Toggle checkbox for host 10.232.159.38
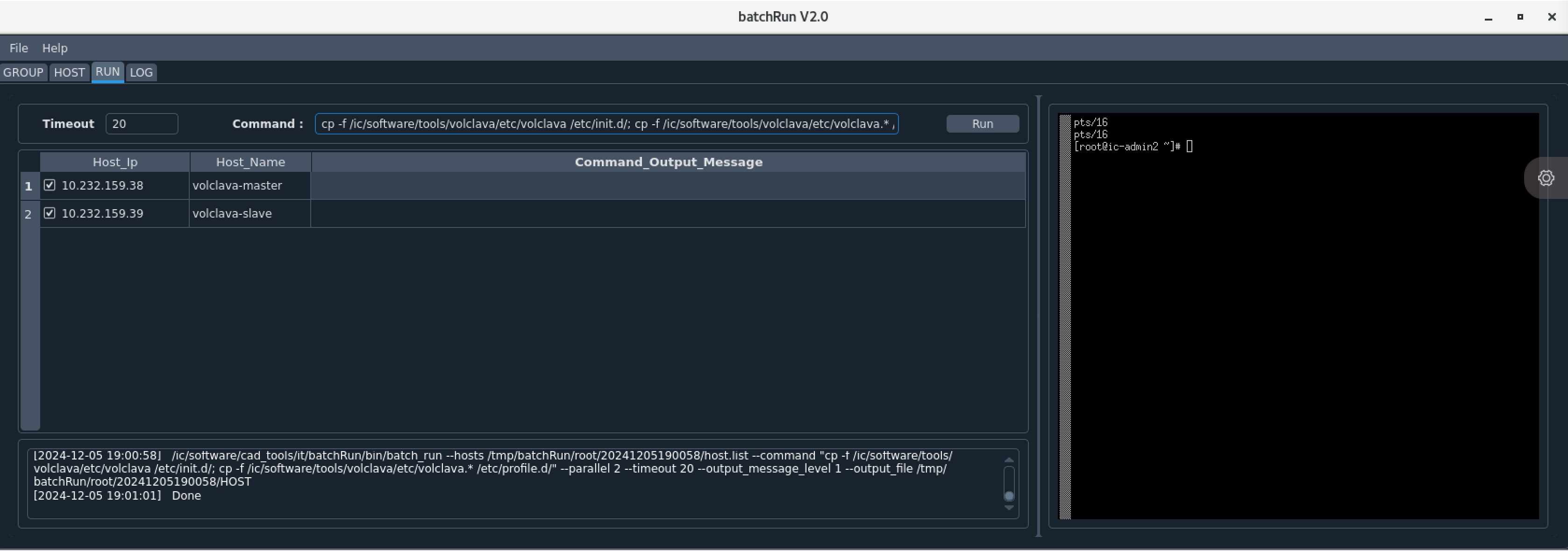Image resolution: width=1568 pixels, height=551 pixels. (50, 185)
